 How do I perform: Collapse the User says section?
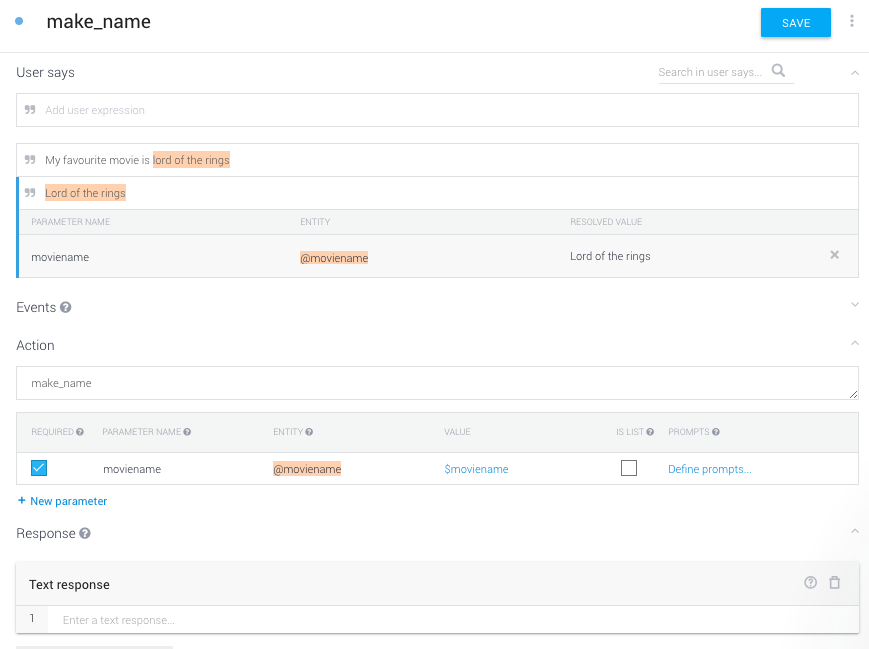tap(854, 72)
